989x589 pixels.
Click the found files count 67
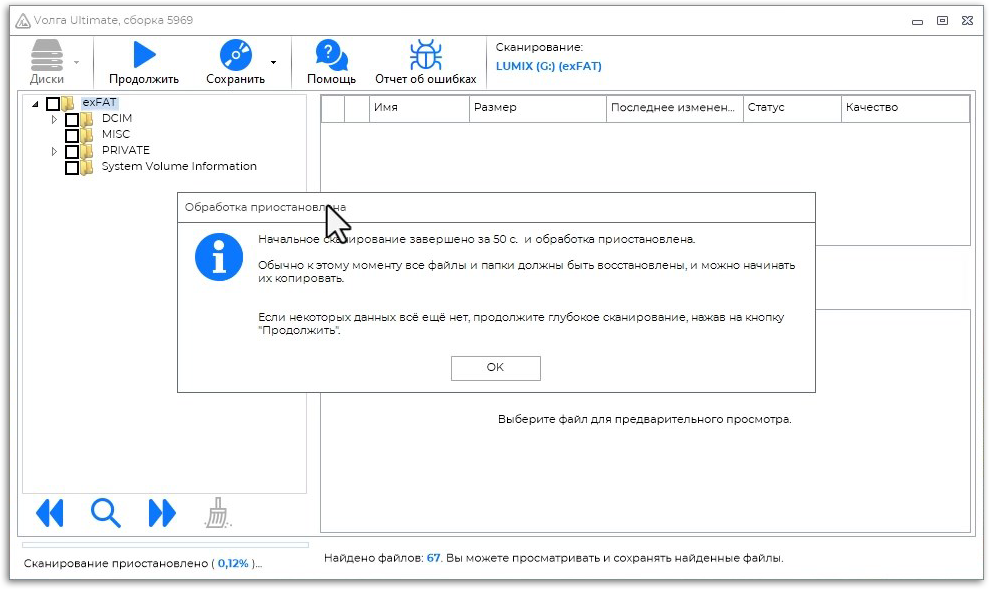(433, 558)
